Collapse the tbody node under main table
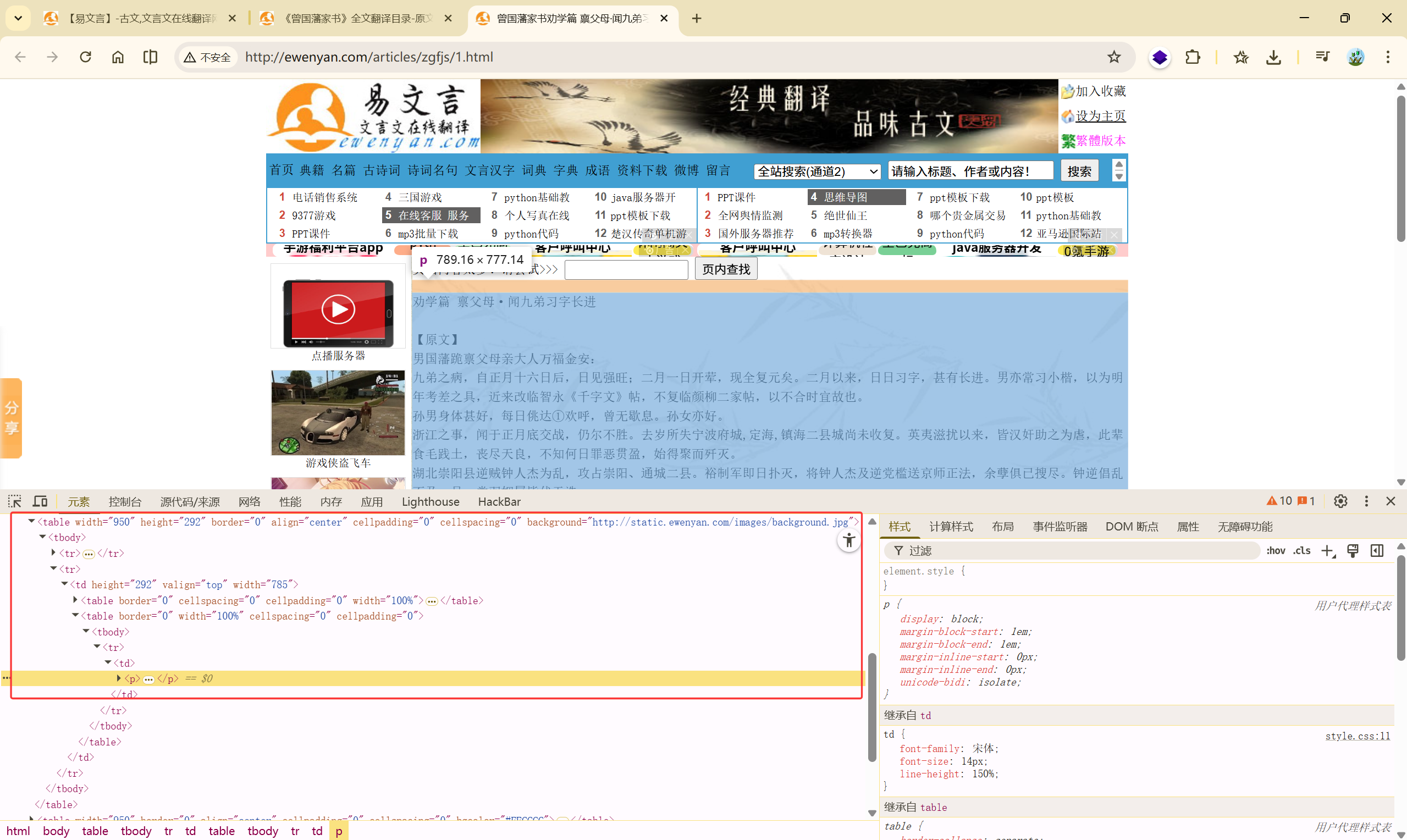 tap(42, 537)
